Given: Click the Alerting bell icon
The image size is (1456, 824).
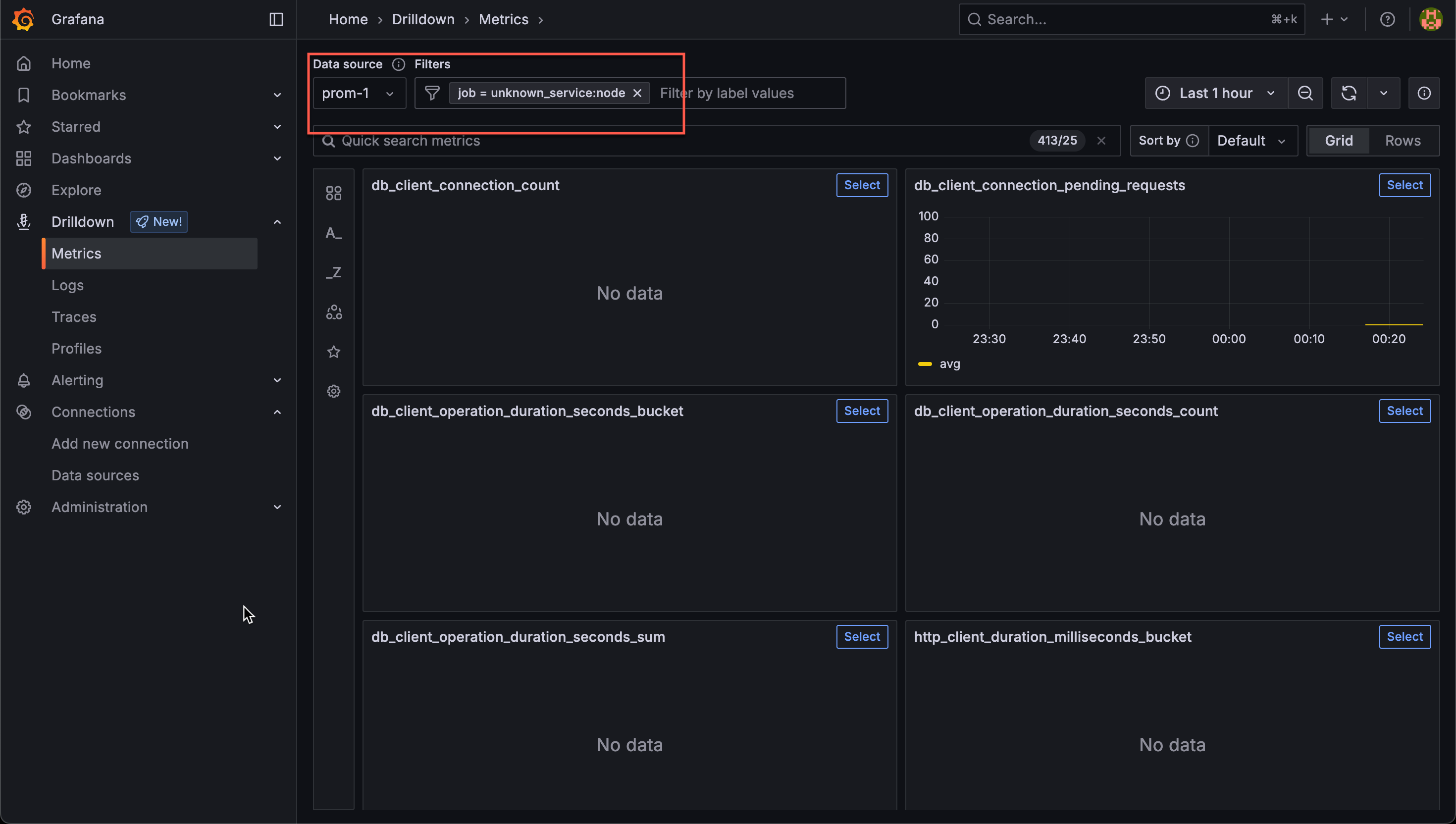Looking at the screenshot, I should coord(23,380).
